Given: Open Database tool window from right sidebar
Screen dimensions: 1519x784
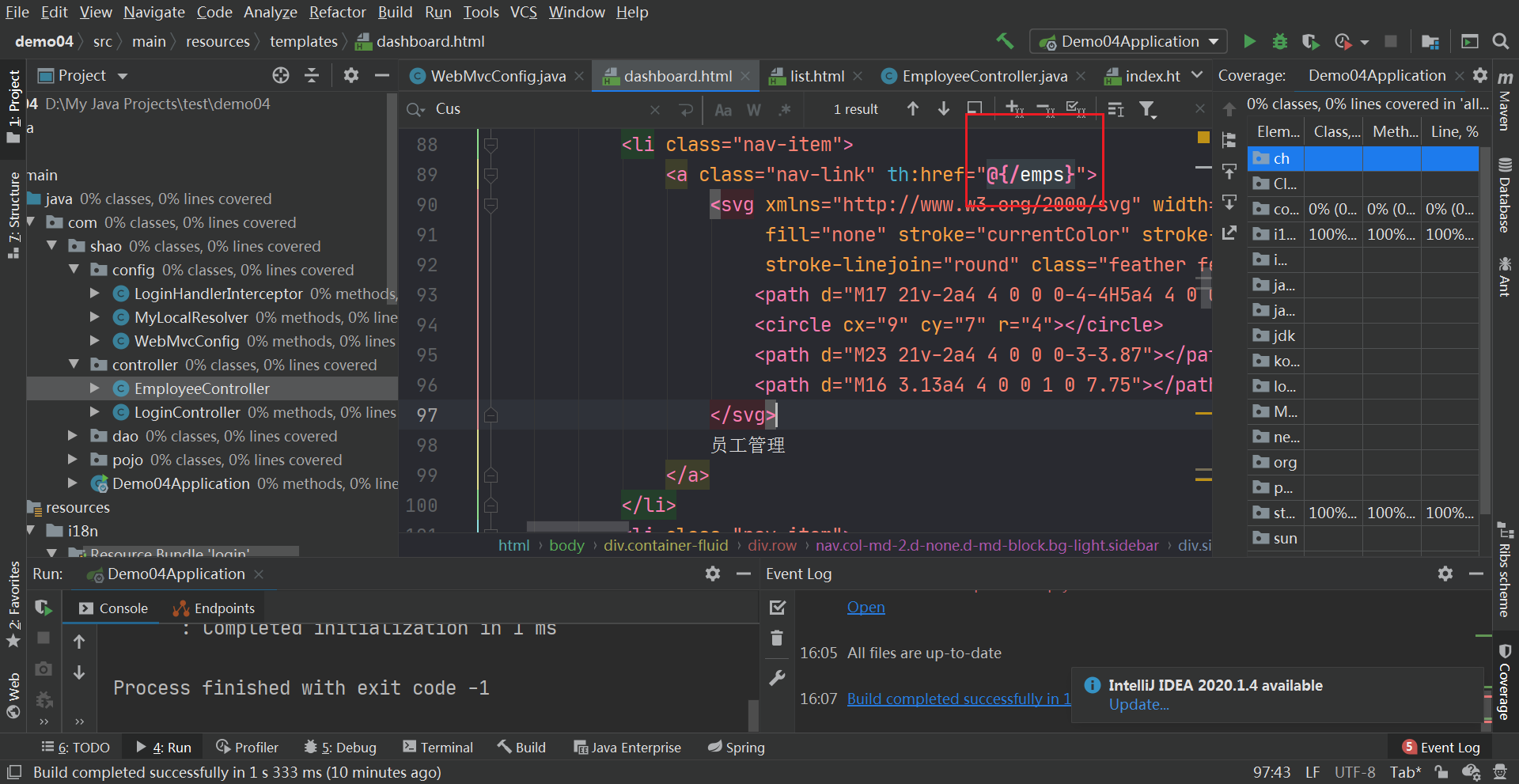Looking at the screenshot, I should (x=1505, y=195).
